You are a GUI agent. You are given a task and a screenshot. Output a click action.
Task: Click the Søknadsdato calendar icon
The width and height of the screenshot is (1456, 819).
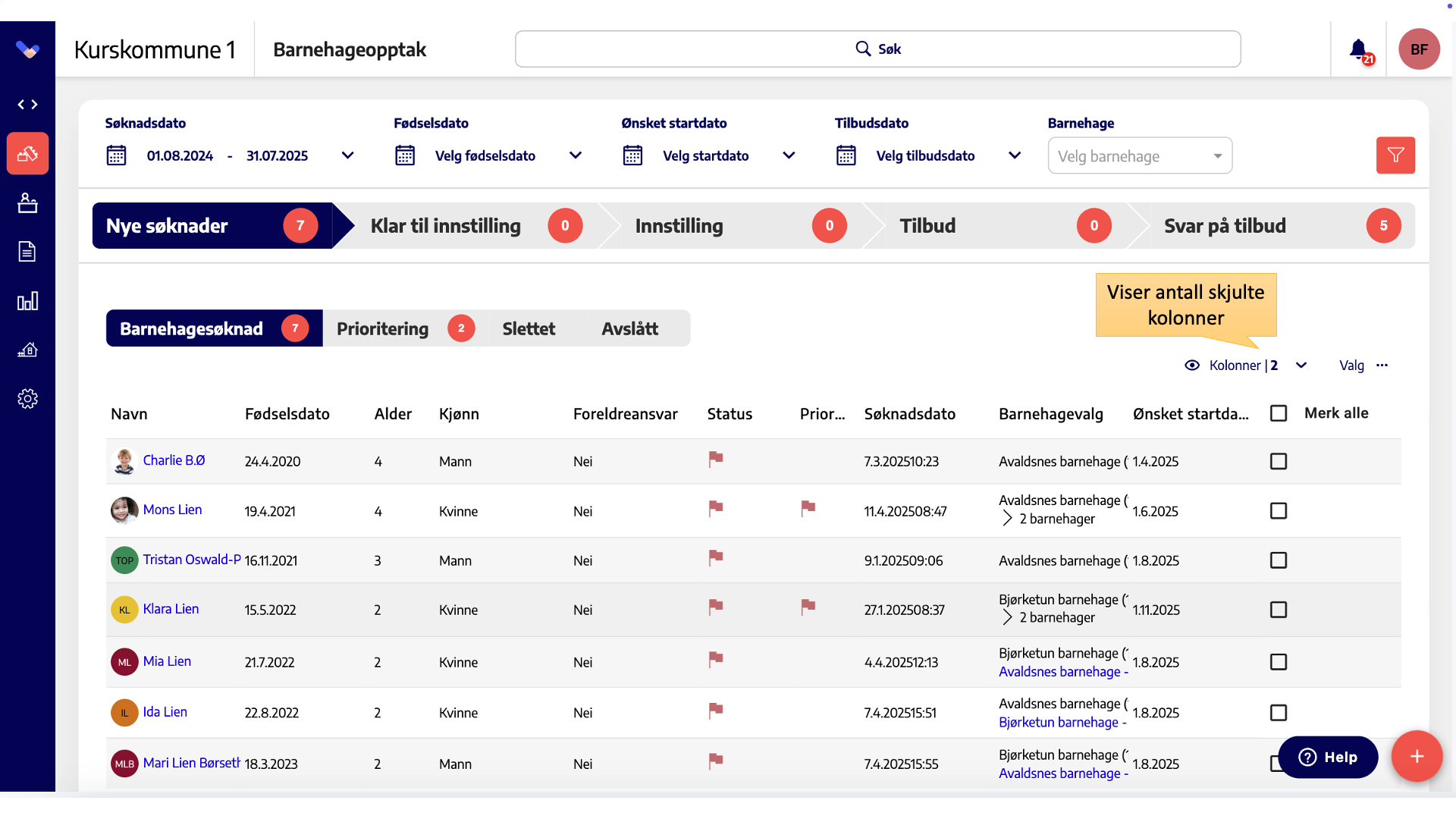pyautogui.click(x=116, y=155)
